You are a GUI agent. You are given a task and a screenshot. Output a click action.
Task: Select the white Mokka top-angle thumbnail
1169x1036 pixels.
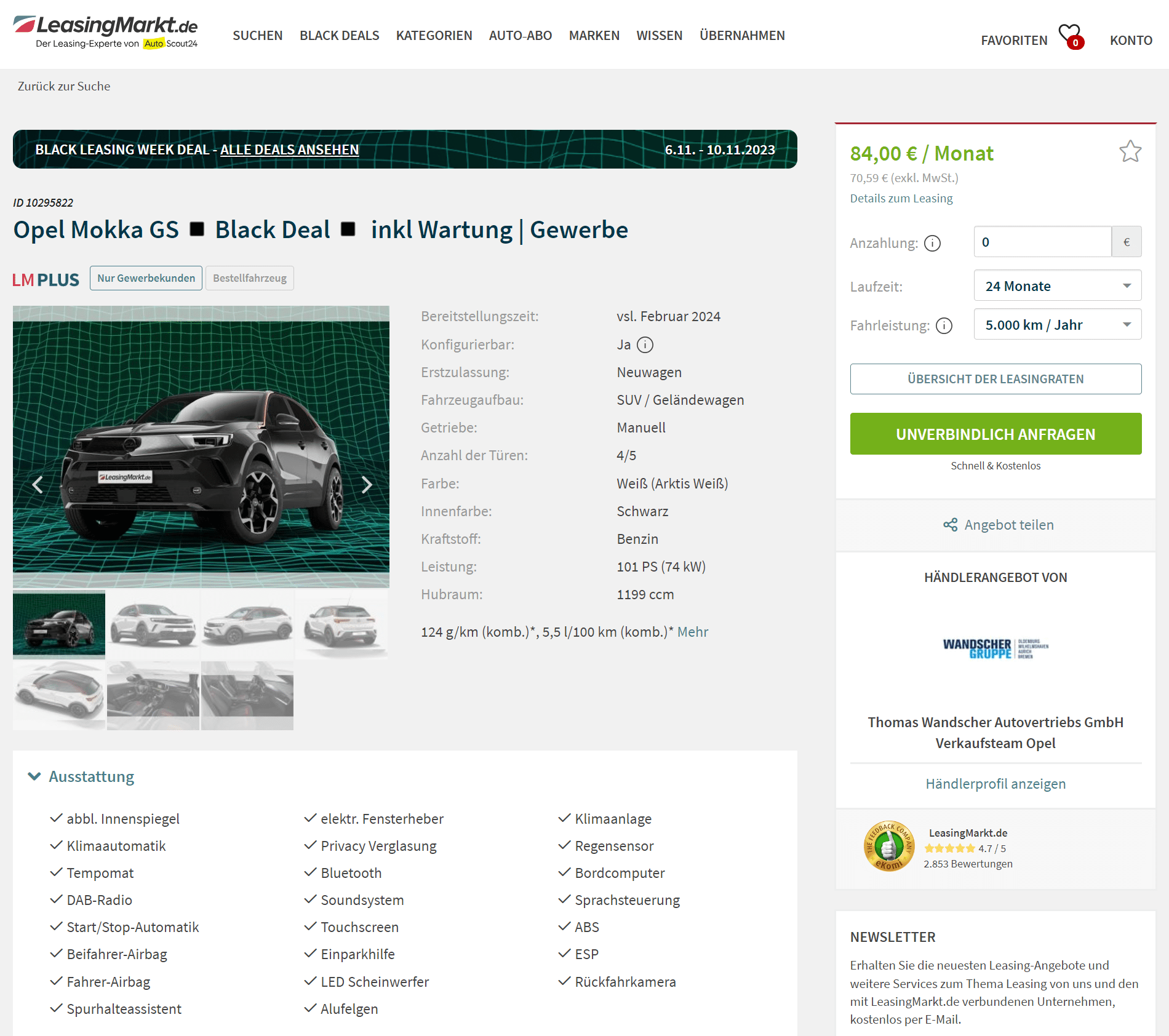(x=59, y=696)
